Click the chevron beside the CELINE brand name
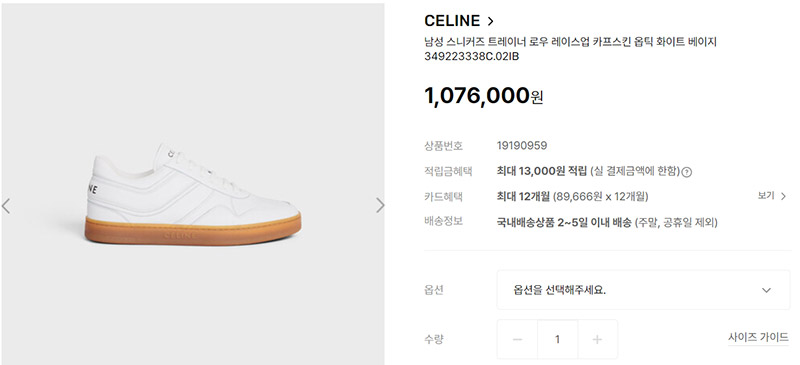Viewport: 800px width, 365px height. [x=490, y=21]
